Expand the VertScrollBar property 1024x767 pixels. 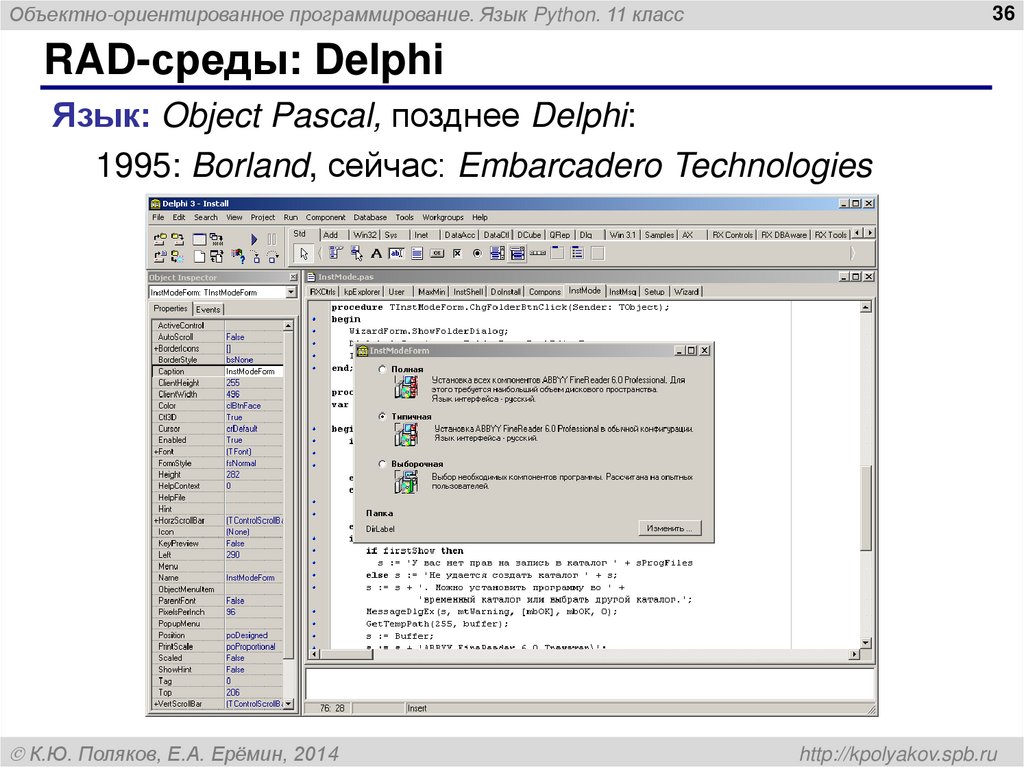pyautogui.click(x=156, y=704)
